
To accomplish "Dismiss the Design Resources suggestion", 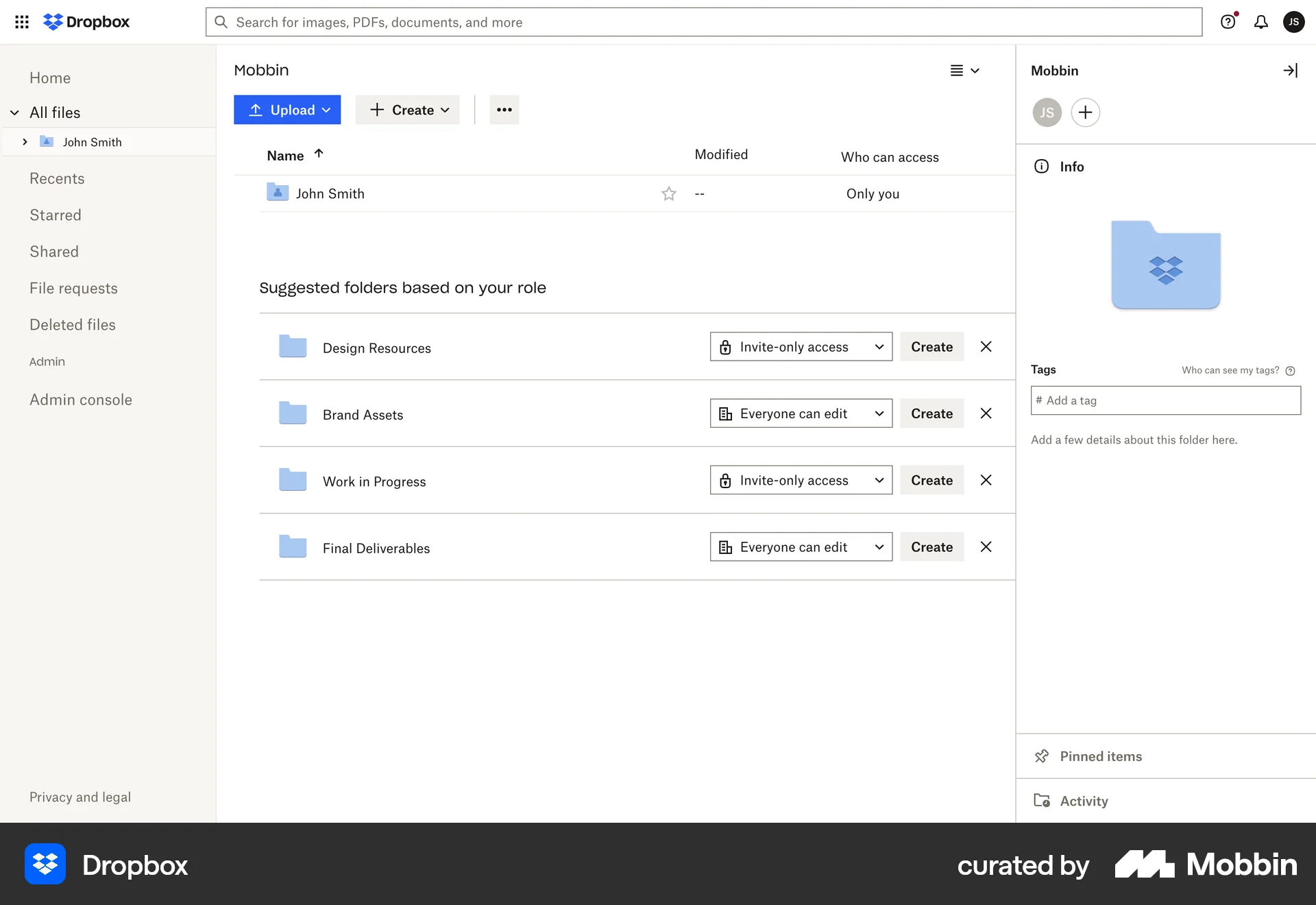I will pos(986,347).
